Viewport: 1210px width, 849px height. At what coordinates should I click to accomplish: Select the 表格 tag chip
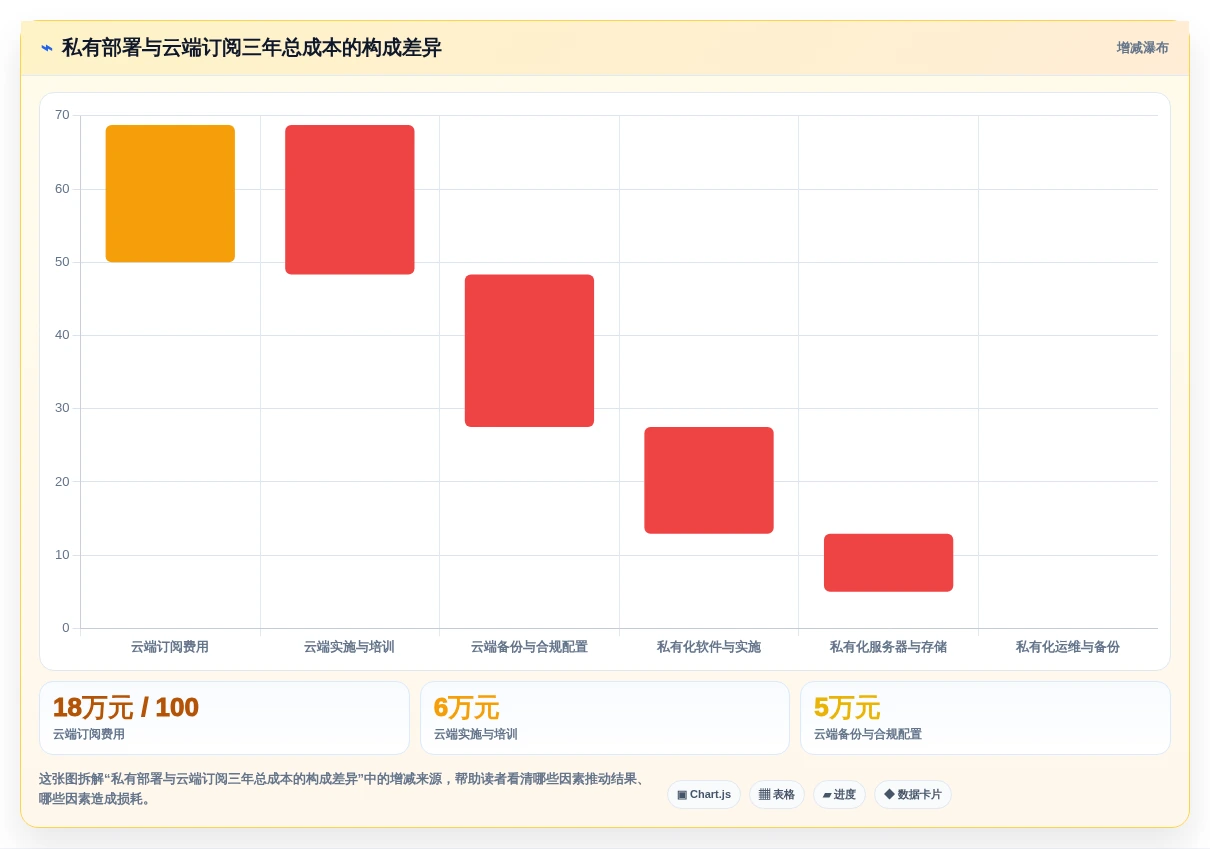tap(777, 795)
